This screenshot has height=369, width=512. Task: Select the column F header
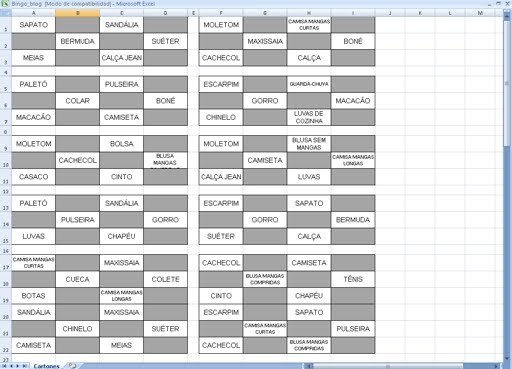(x=221, y=13)
